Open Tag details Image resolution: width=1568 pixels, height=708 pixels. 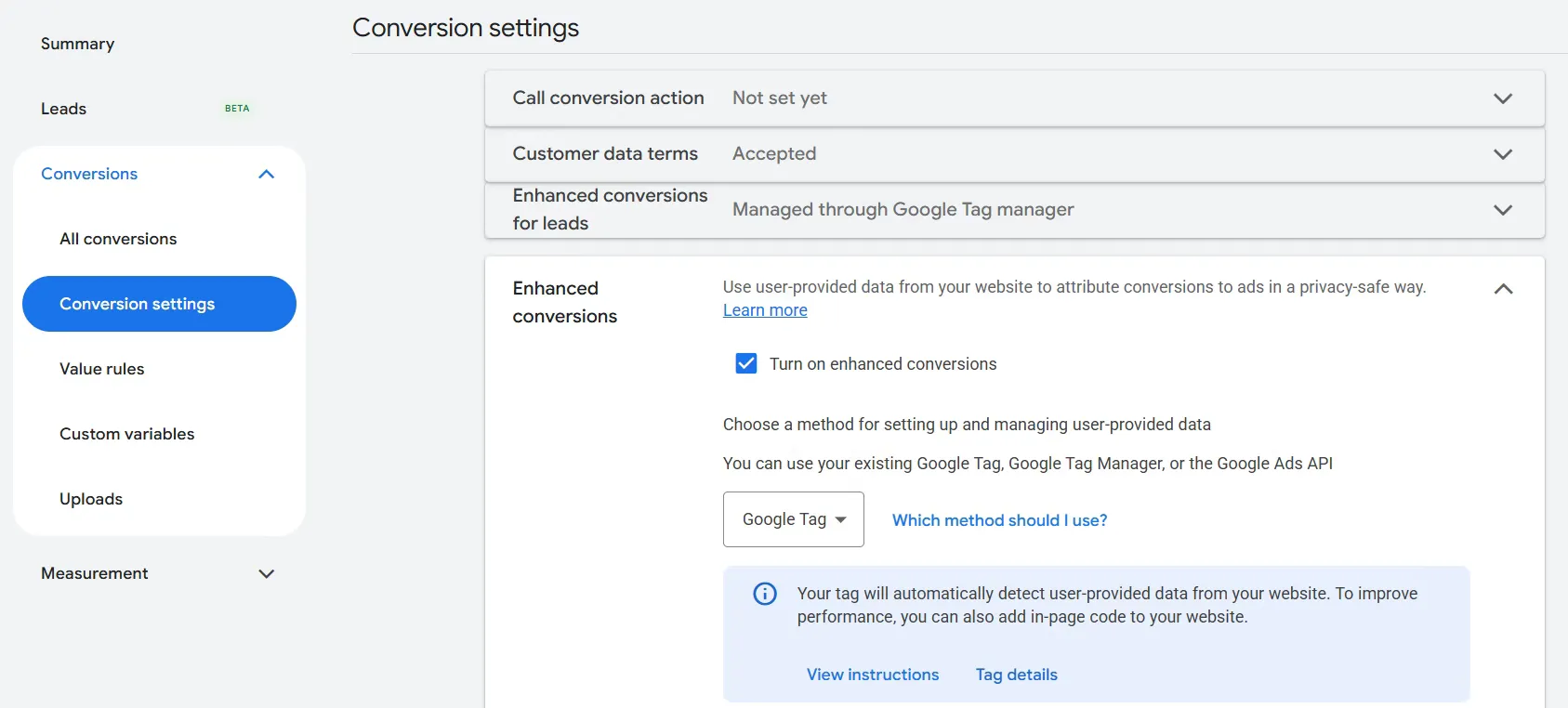tap(1017, 675)
